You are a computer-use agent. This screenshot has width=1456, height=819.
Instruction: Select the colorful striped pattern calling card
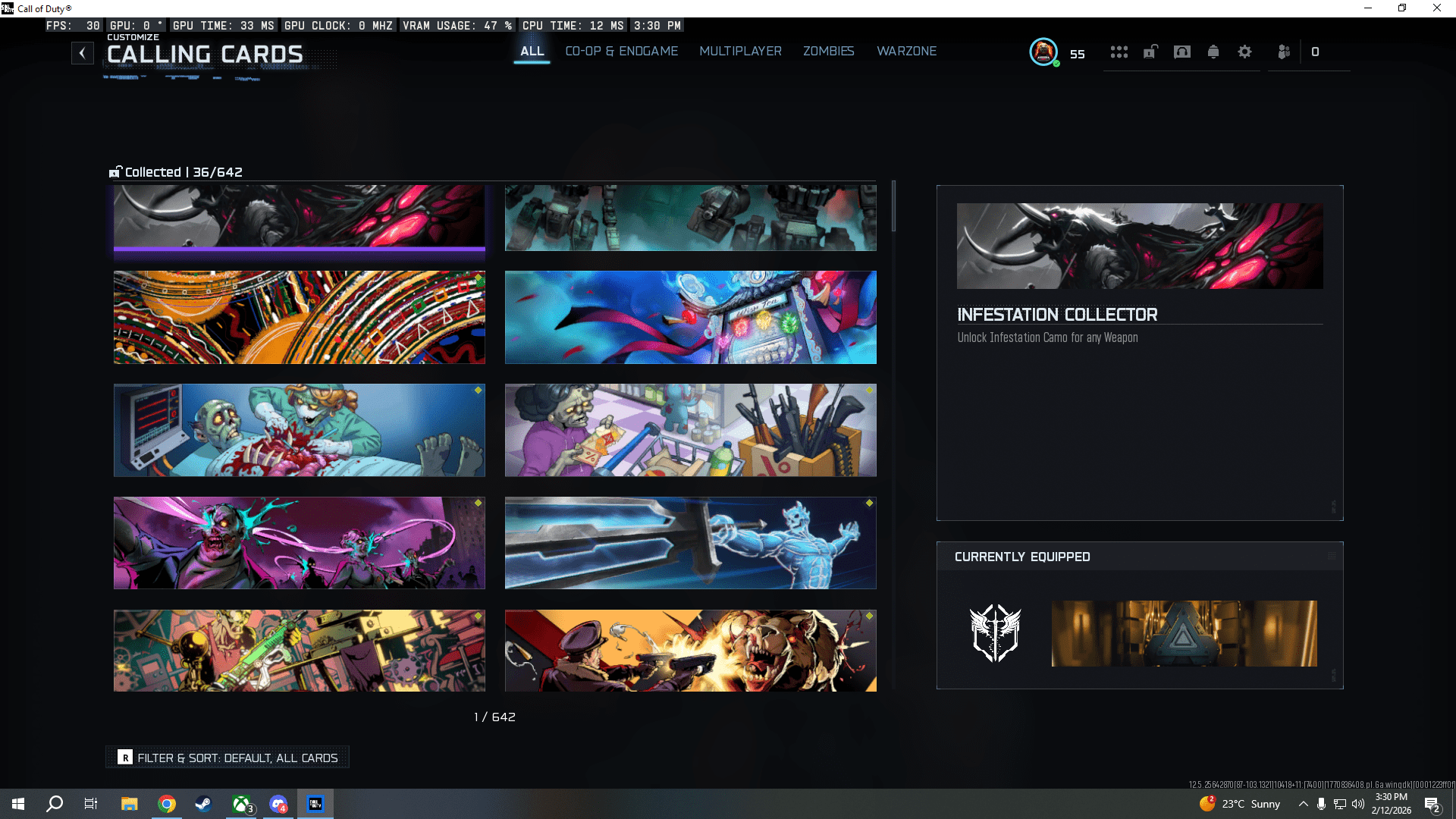click(x=300, y=318)
